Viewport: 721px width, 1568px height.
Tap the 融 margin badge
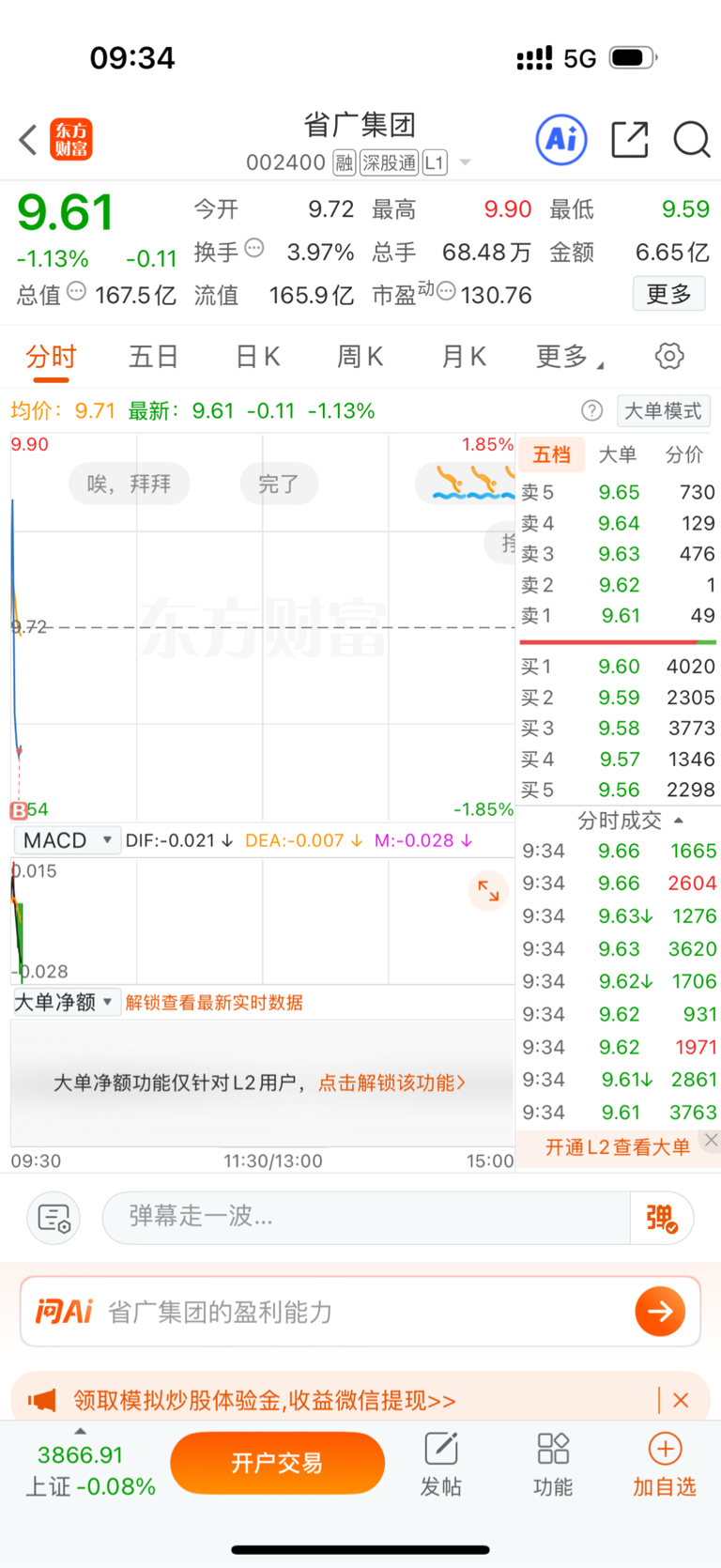coord(344,163)
